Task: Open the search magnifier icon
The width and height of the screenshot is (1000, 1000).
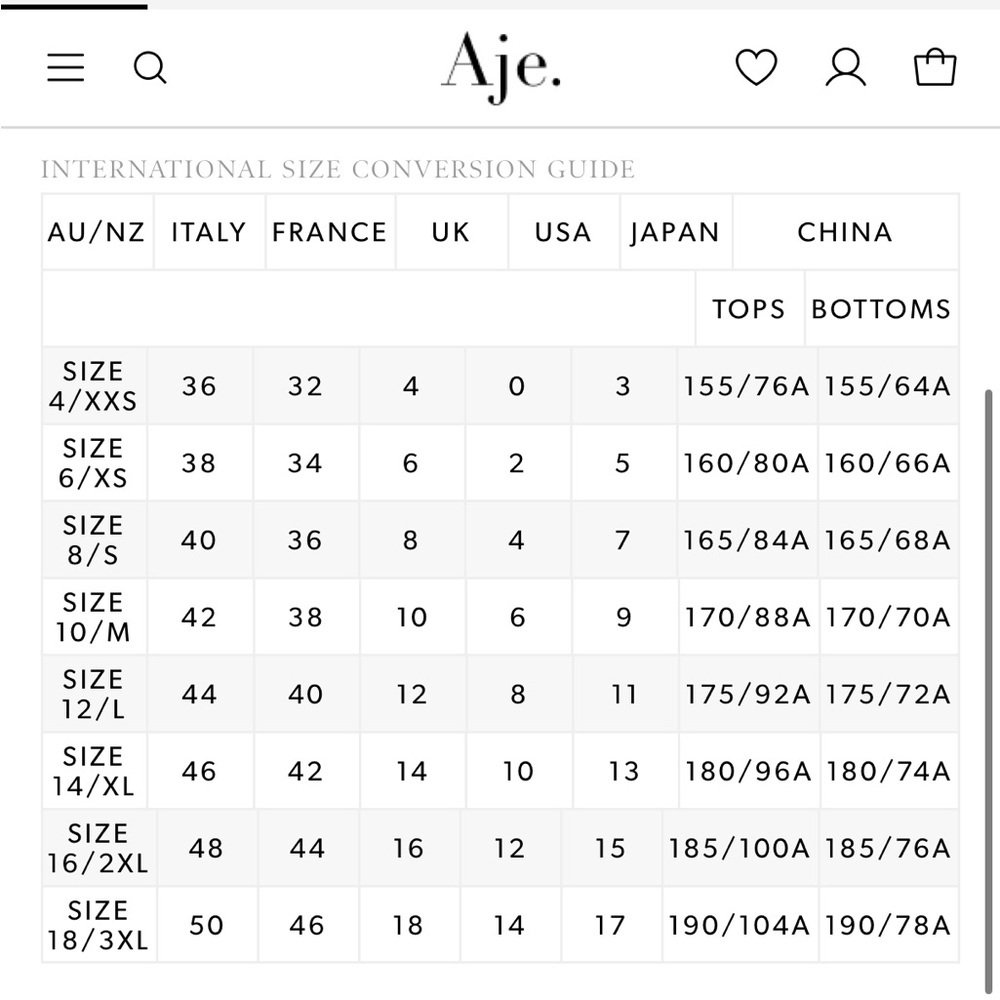Action: 150,68
